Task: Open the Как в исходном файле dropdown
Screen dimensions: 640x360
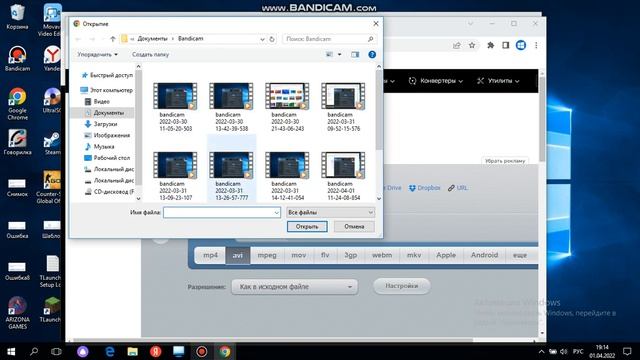Action: pyautogui.click(x=294, y=287)
